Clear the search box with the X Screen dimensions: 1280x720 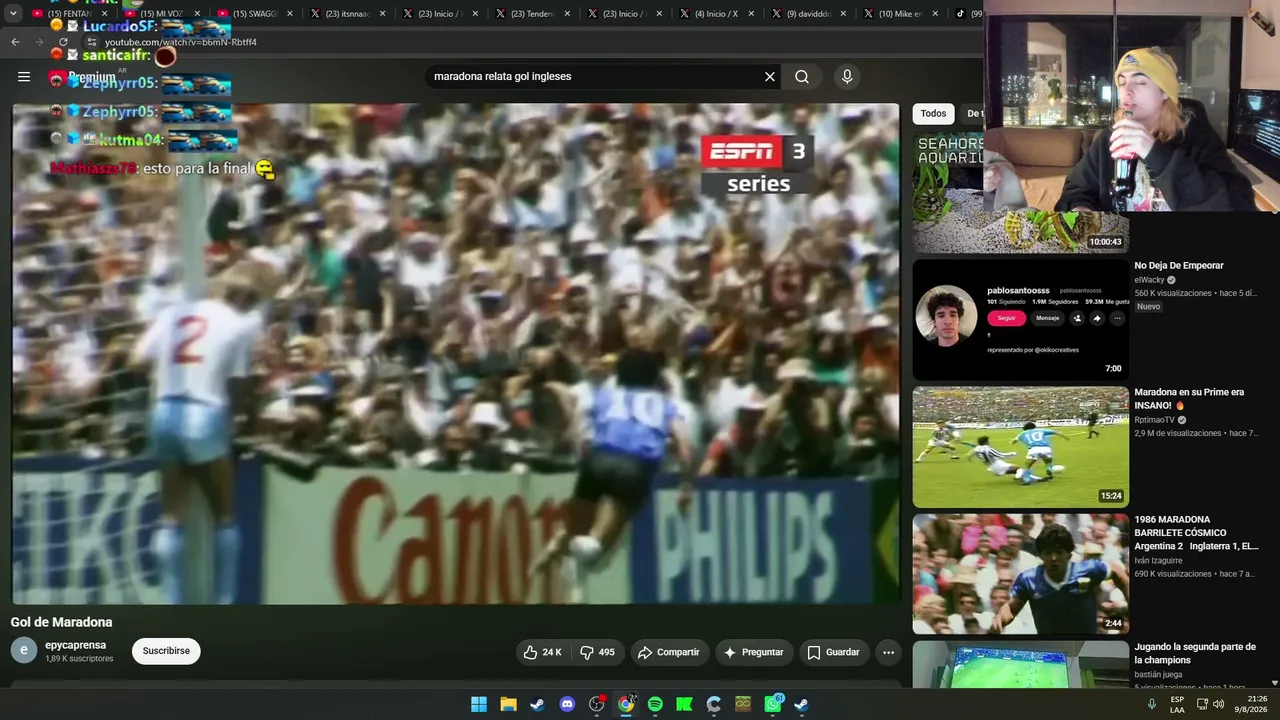770,77
